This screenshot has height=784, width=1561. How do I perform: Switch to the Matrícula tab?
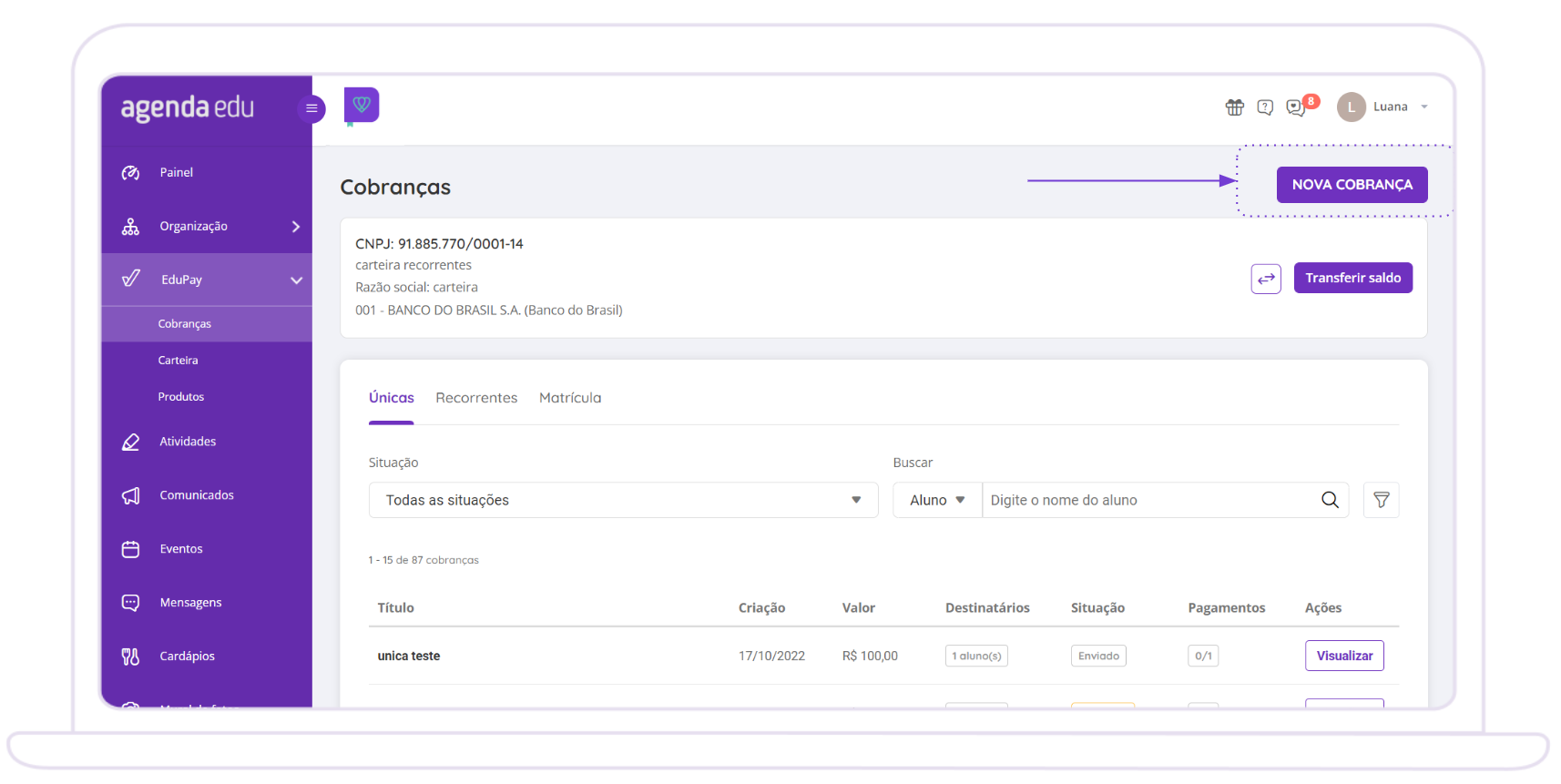pos(570,398)
